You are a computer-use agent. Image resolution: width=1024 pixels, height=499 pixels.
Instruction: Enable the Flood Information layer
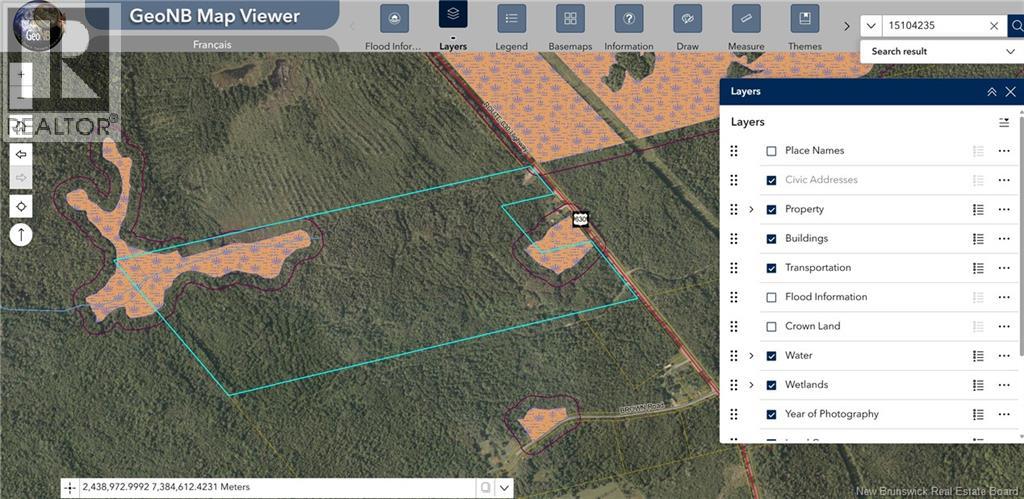pyautogui.click(x=771, y=297)
